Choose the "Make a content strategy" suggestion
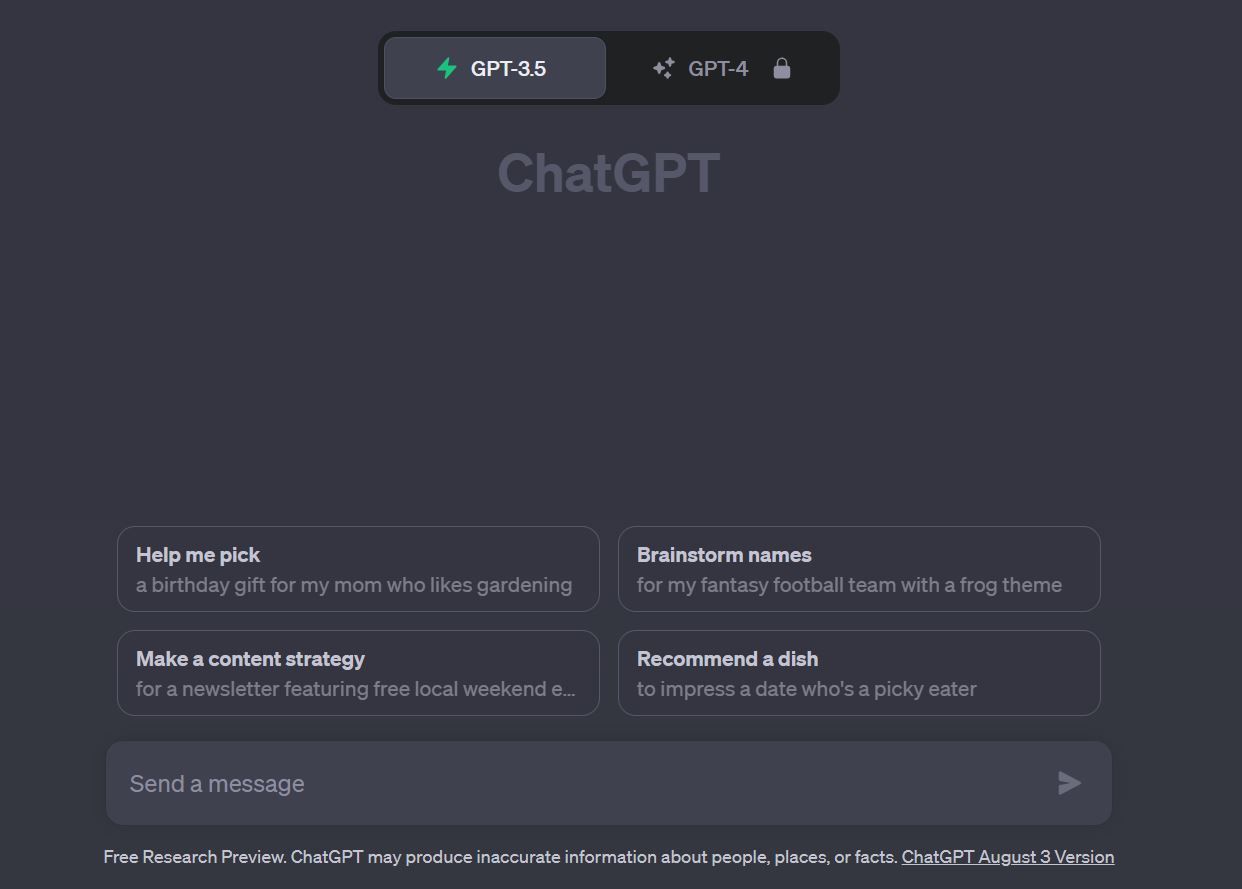This screenshot has height=889, width=1242. (x=358, y=673)
